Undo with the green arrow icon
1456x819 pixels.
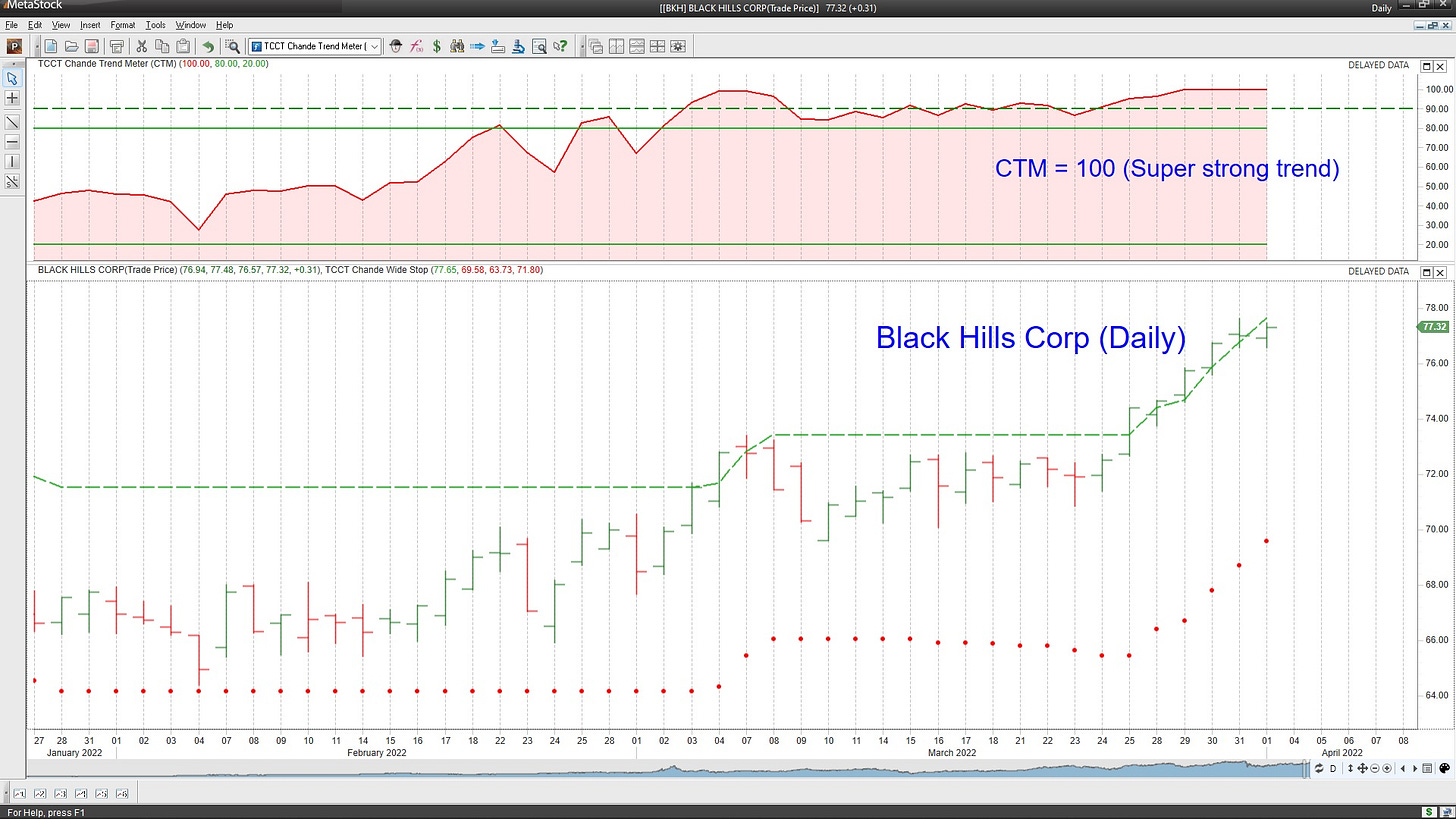(208, 46)
